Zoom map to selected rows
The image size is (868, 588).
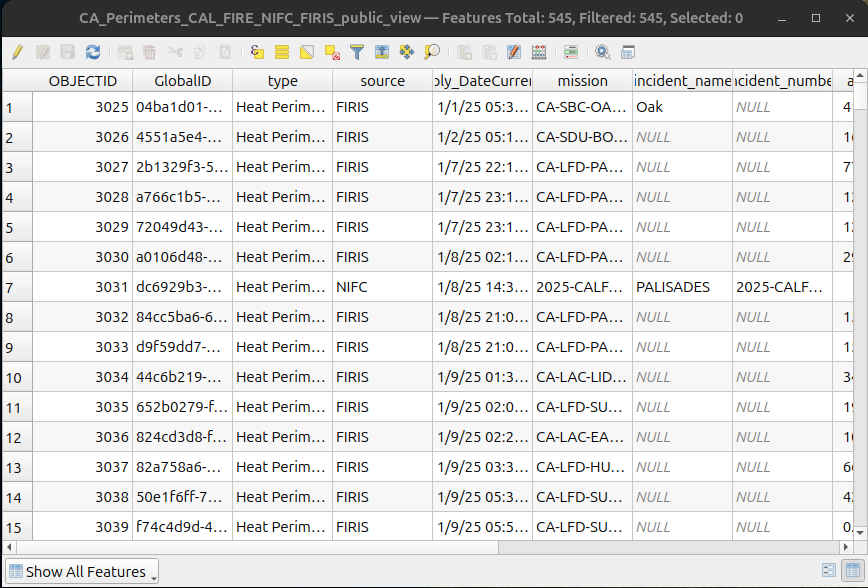click(431, 52)
